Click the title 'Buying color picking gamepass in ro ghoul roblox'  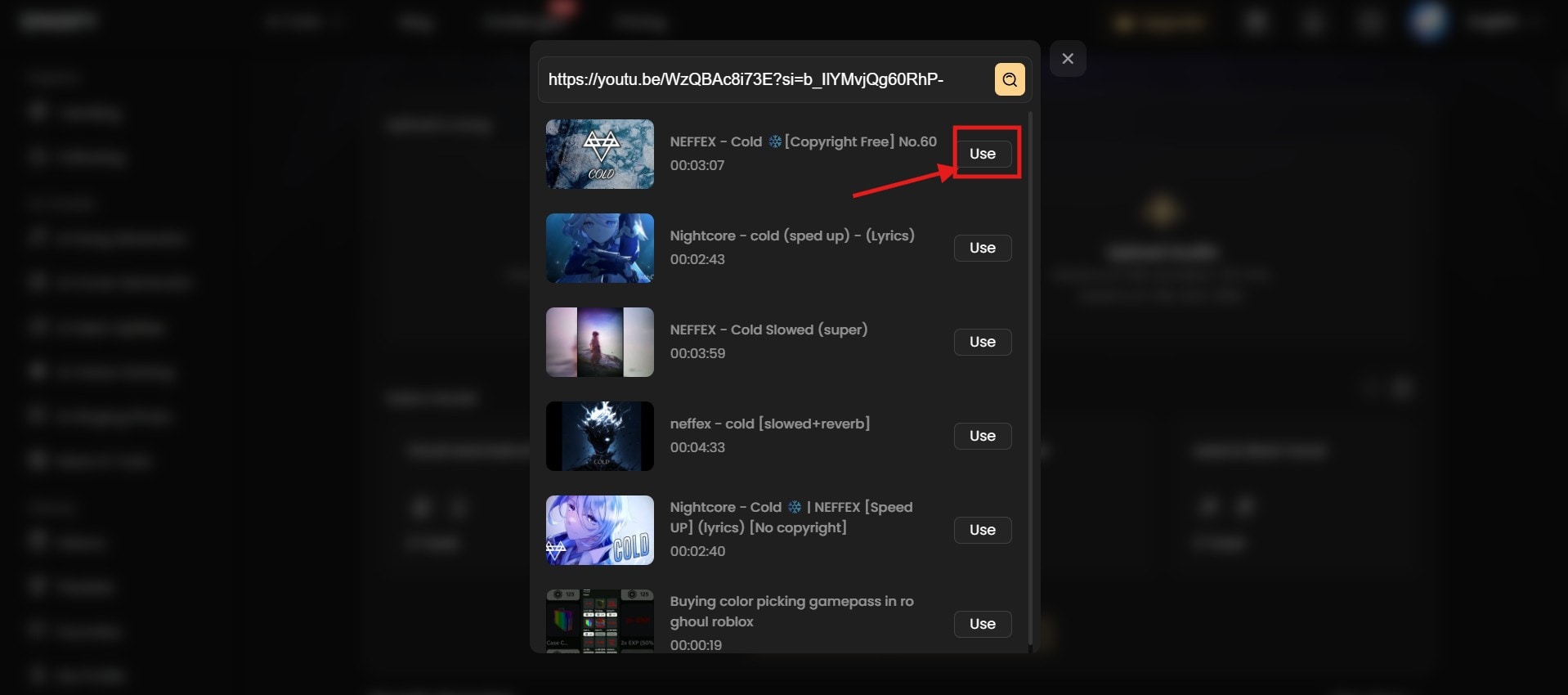pos(792,612)
